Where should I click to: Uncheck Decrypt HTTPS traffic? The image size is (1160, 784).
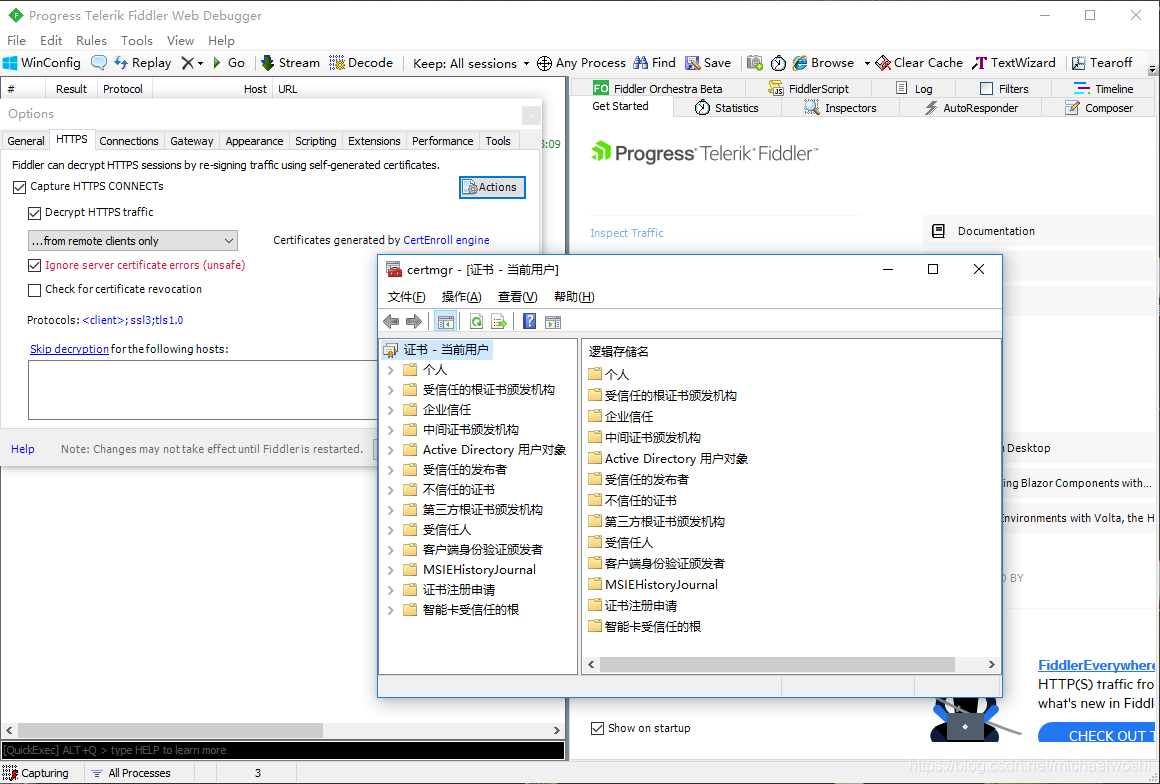34,213
